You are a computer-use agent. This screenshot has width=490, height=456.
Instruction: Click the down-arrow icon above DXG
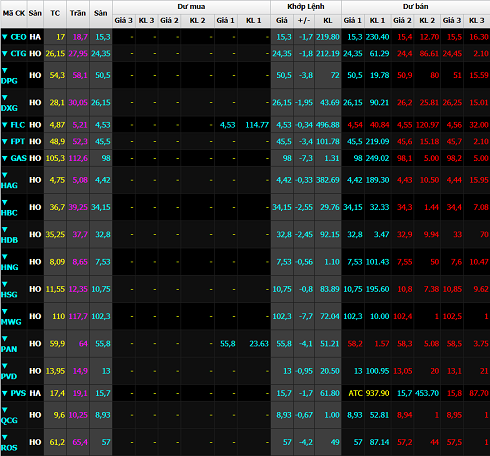[5, 98]
